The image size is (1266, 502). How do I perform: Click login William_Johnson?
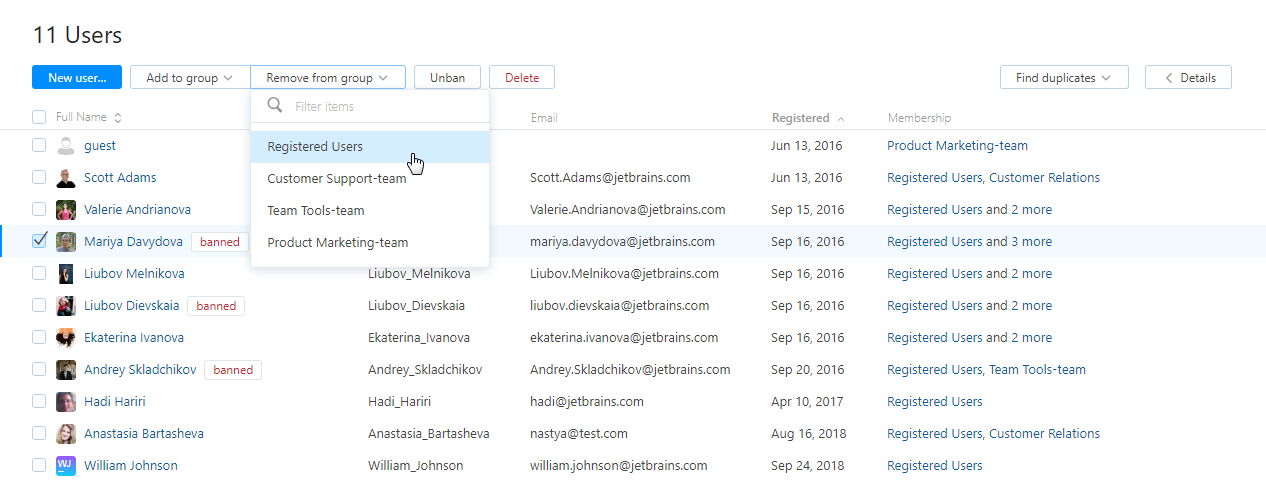click(416, 466)
